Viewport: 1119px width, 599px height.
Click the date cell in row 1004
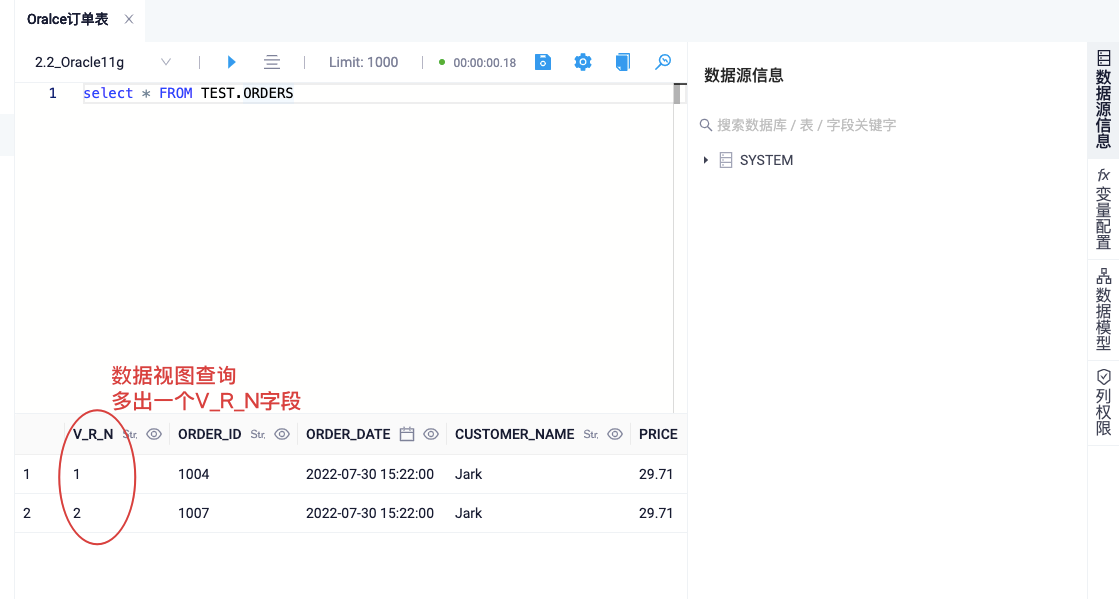pos(370,474)
